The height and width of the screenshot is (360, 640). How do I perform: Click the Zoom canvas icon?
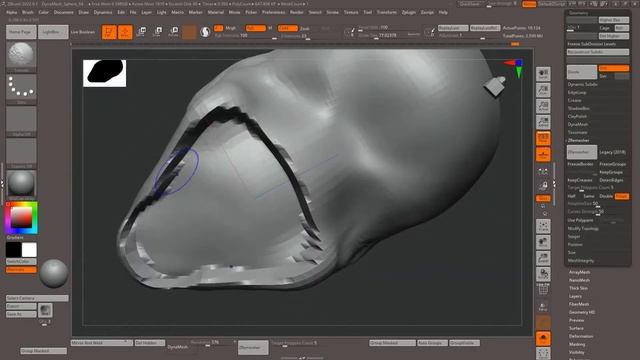(x=543, y=90)
